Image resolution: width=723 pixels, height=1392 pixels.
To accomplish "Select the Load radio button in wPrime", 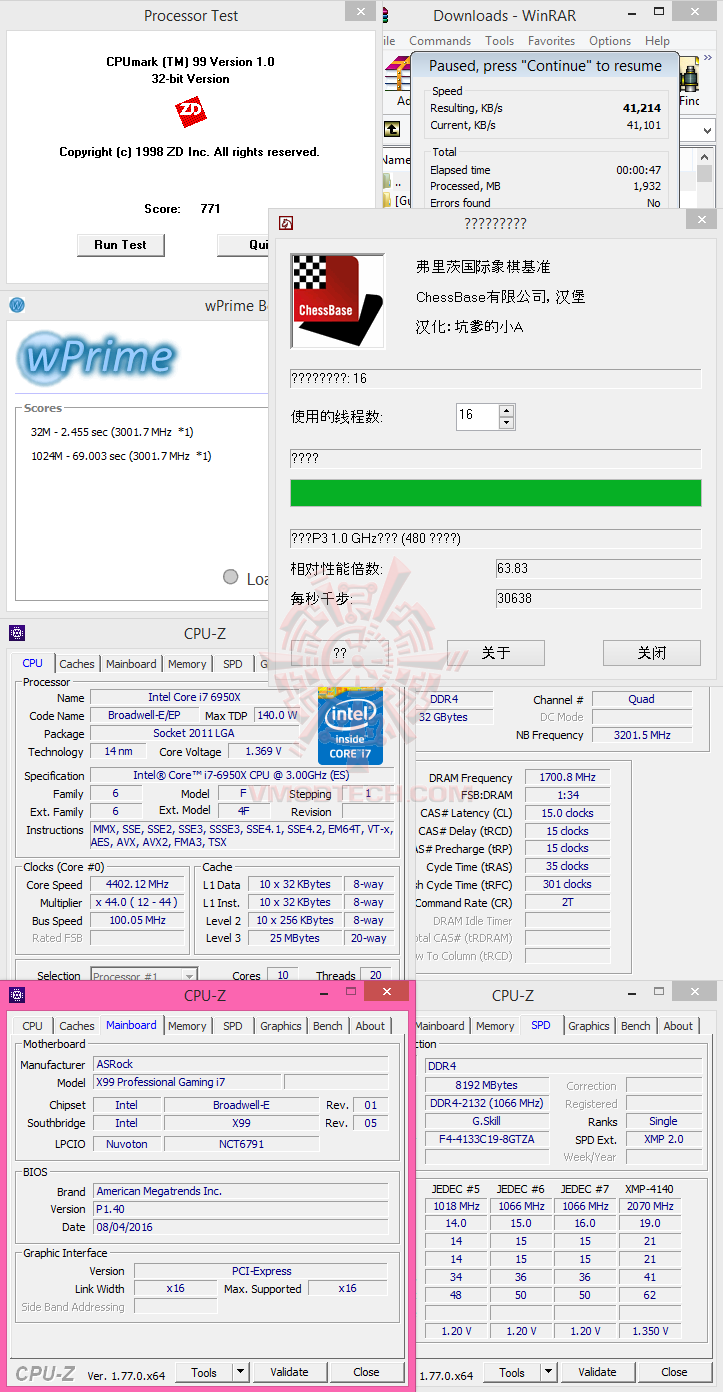I will (x=231, y=577).
